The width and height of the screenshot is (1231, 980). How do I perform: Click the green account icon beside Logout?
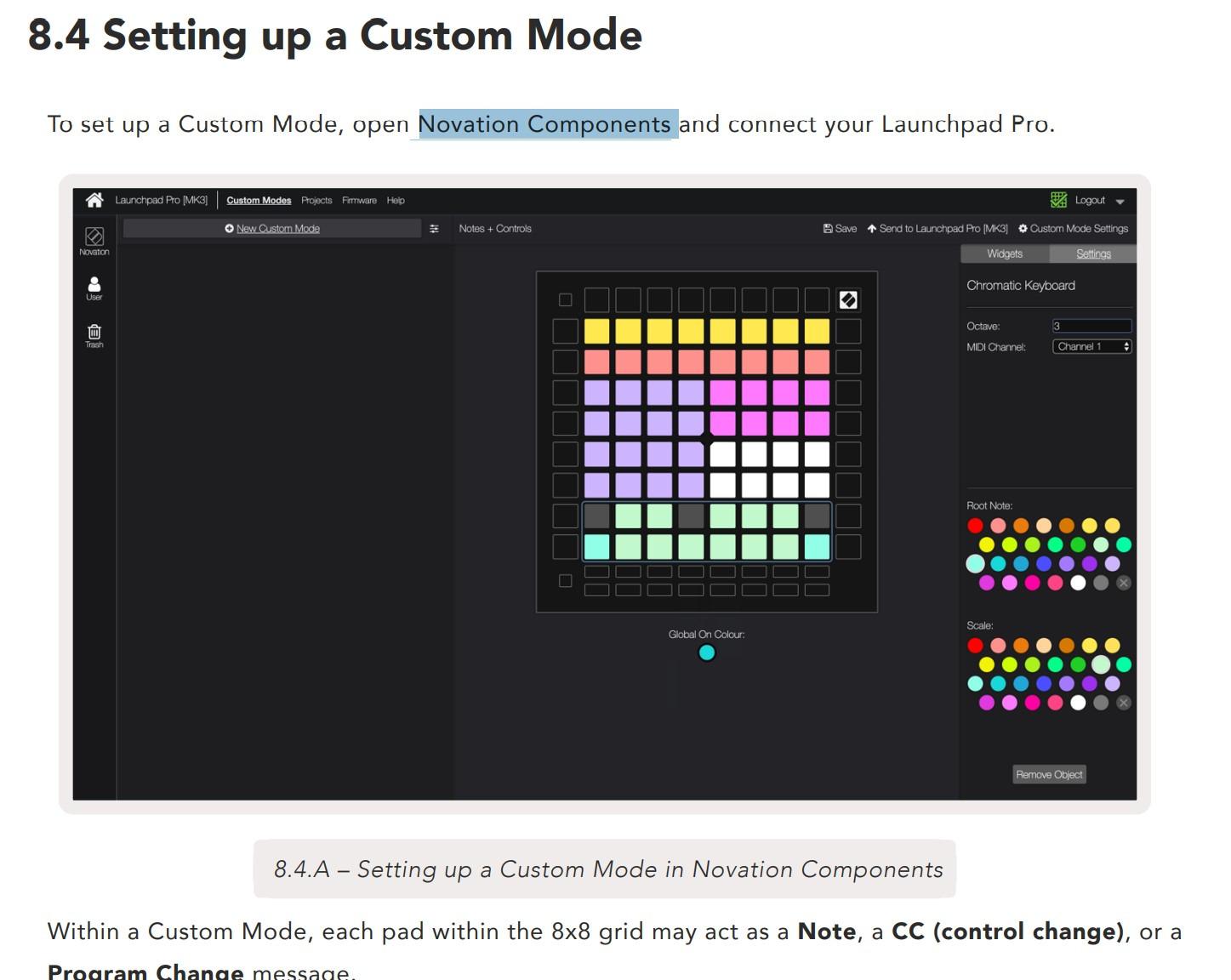click(1058, 200)
